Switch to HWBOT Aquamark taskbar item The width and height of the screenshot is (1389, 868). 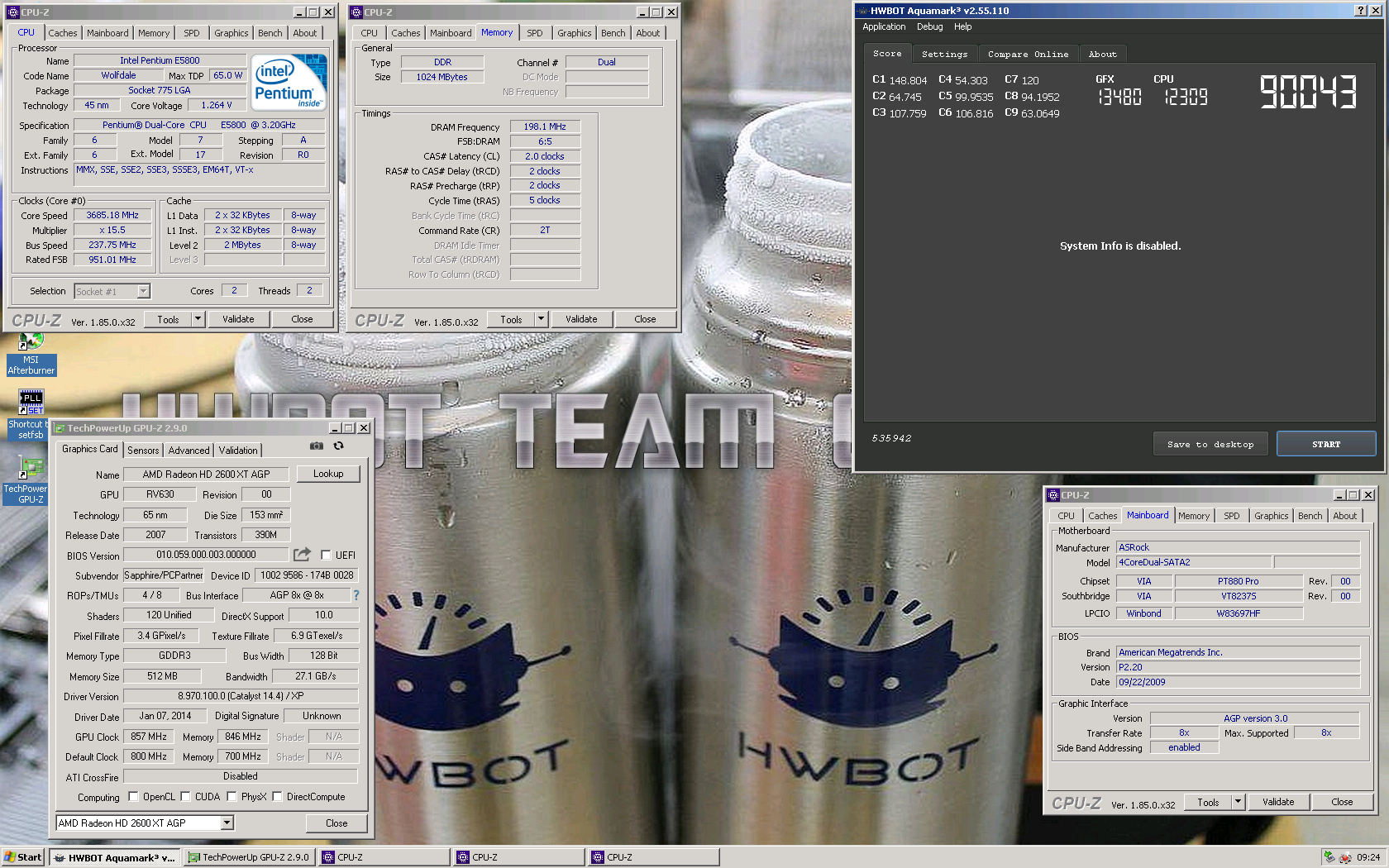coord(115,857)
